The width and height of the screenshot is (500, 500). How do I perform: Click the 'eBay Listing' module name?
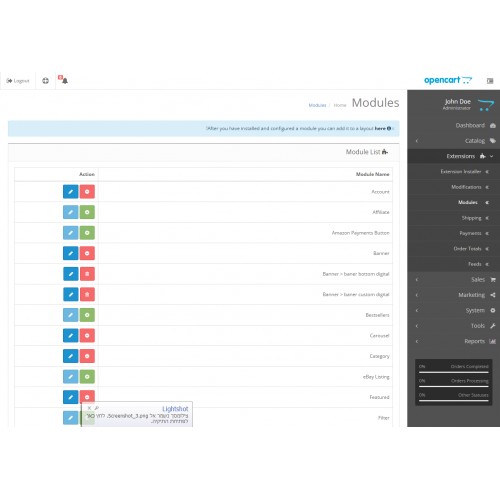376,377
